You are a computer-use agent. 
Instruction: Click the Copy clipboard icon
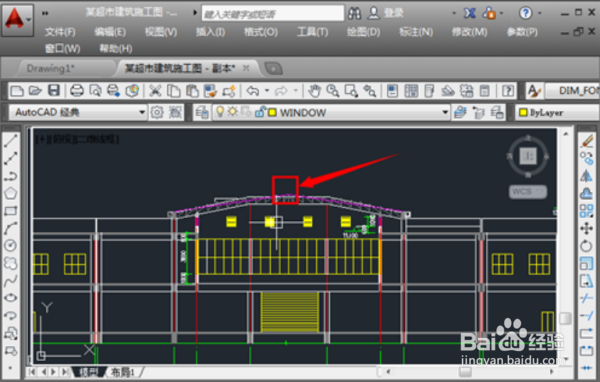tap(174, 91)
